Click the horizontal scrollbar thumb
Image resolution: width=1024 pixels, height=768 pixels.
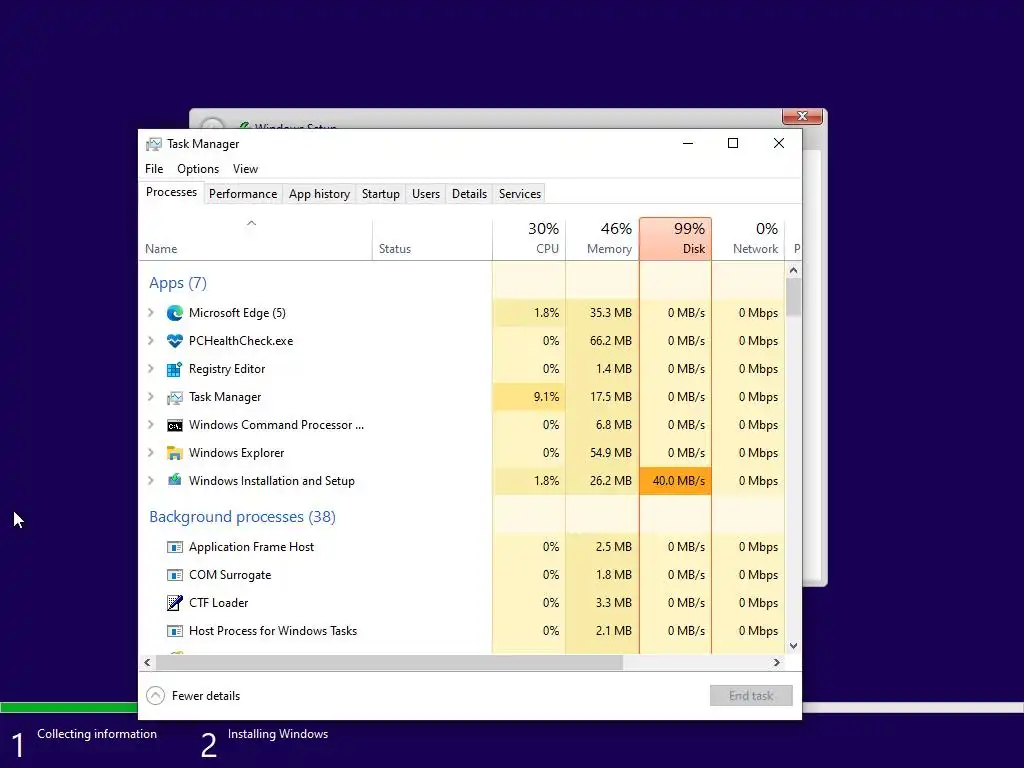[x=389, y=662]
